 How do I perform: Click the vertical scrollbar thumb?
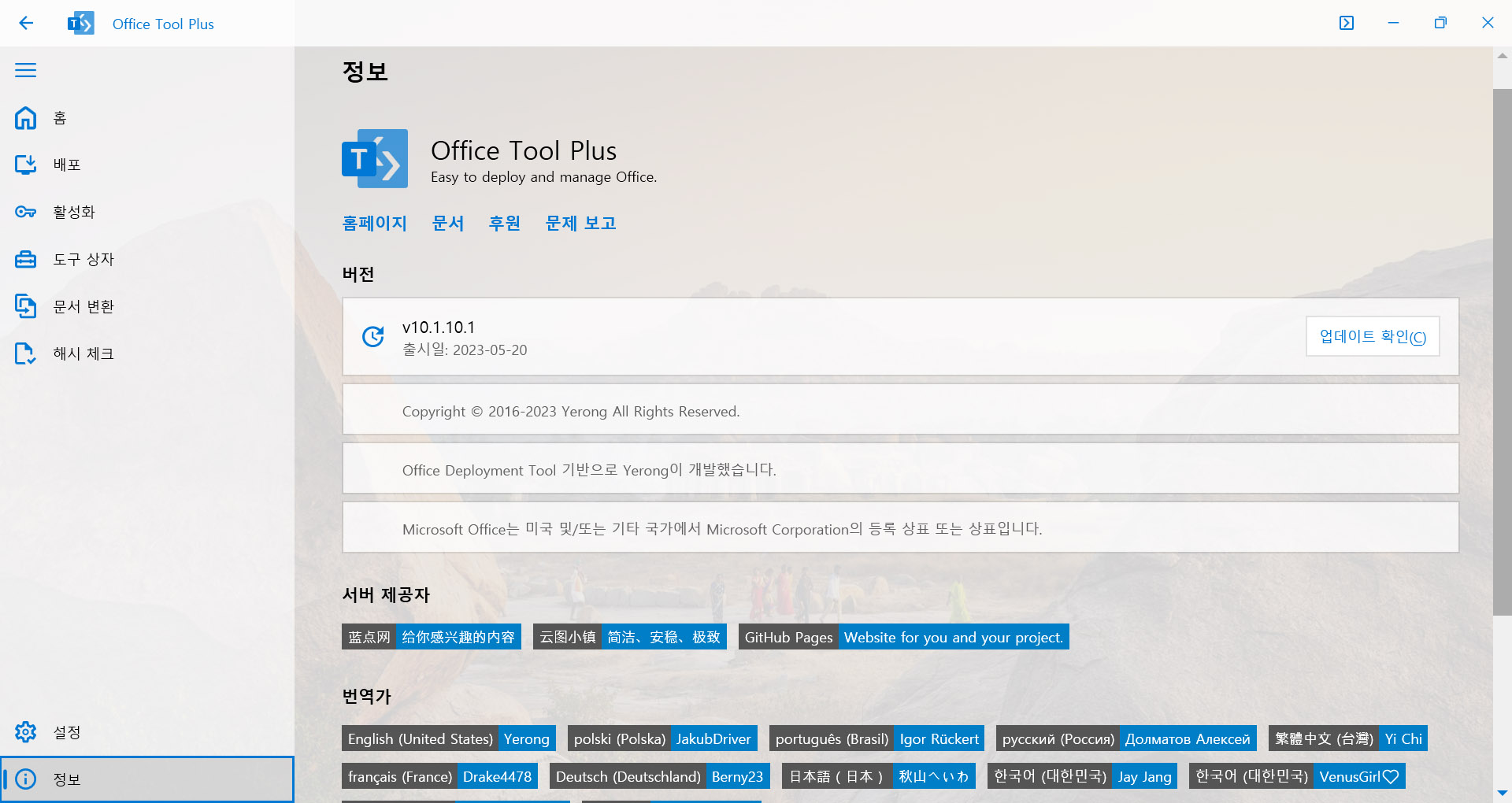point(1502,352)
